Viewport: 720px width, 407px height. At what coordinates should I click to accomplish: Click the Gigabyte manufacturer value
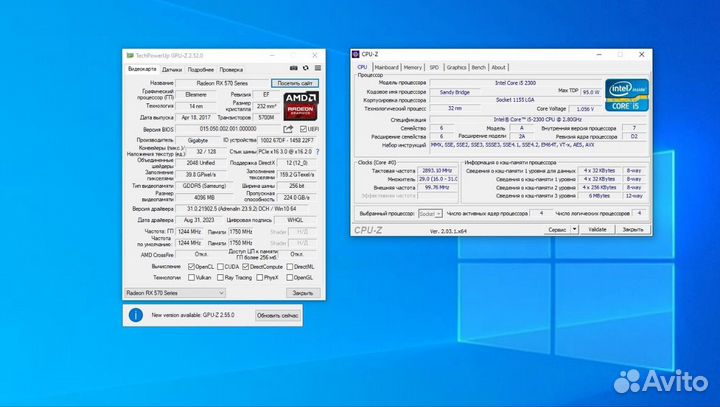pos(198,141)
